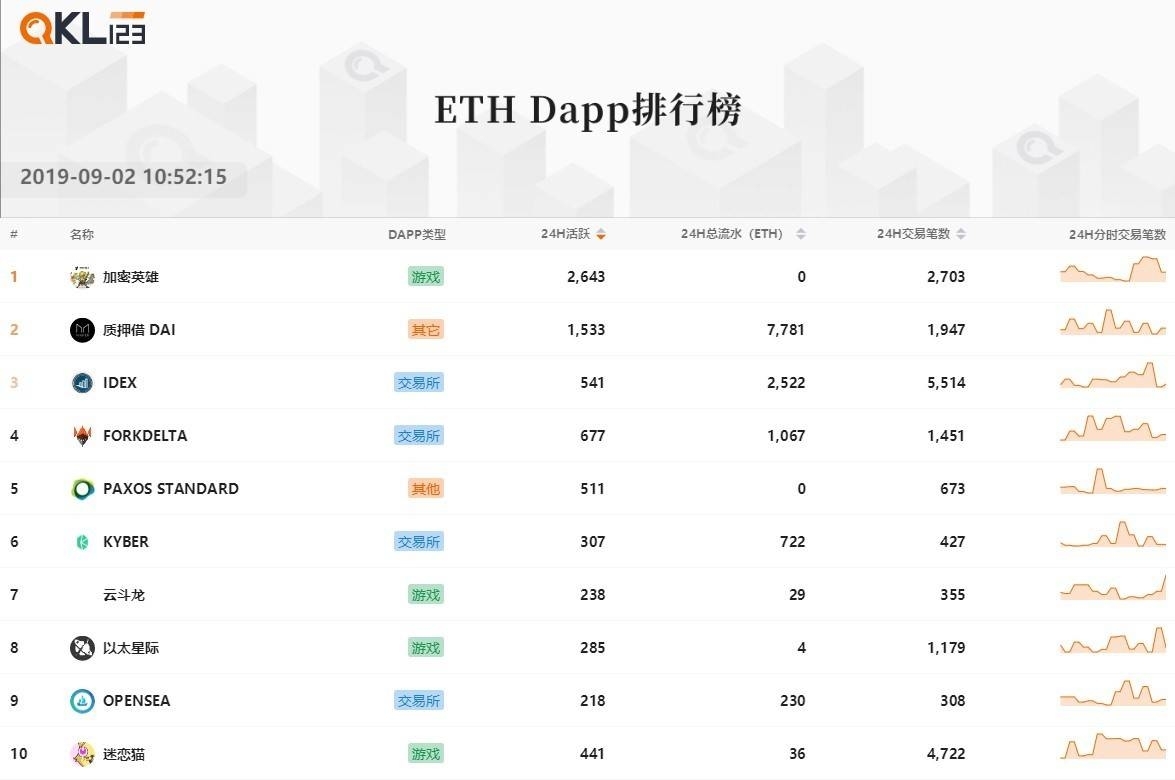1175x780 pixels.
Task: Sort by 24H活跃 arrow
Action: [x=601, y=235]
